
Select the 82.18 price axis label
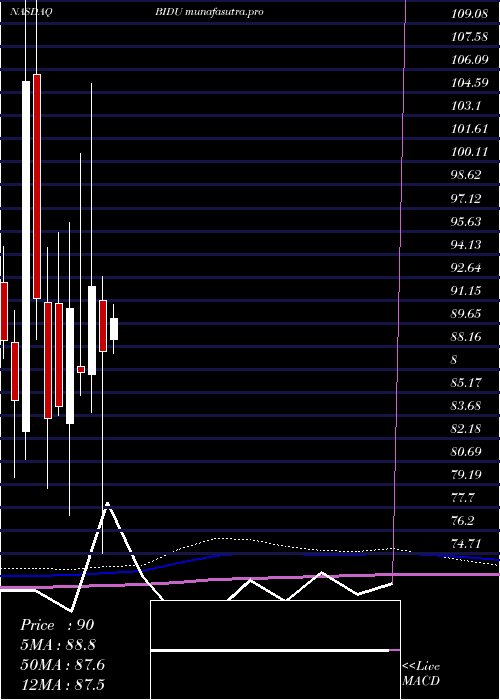[467, 429]
